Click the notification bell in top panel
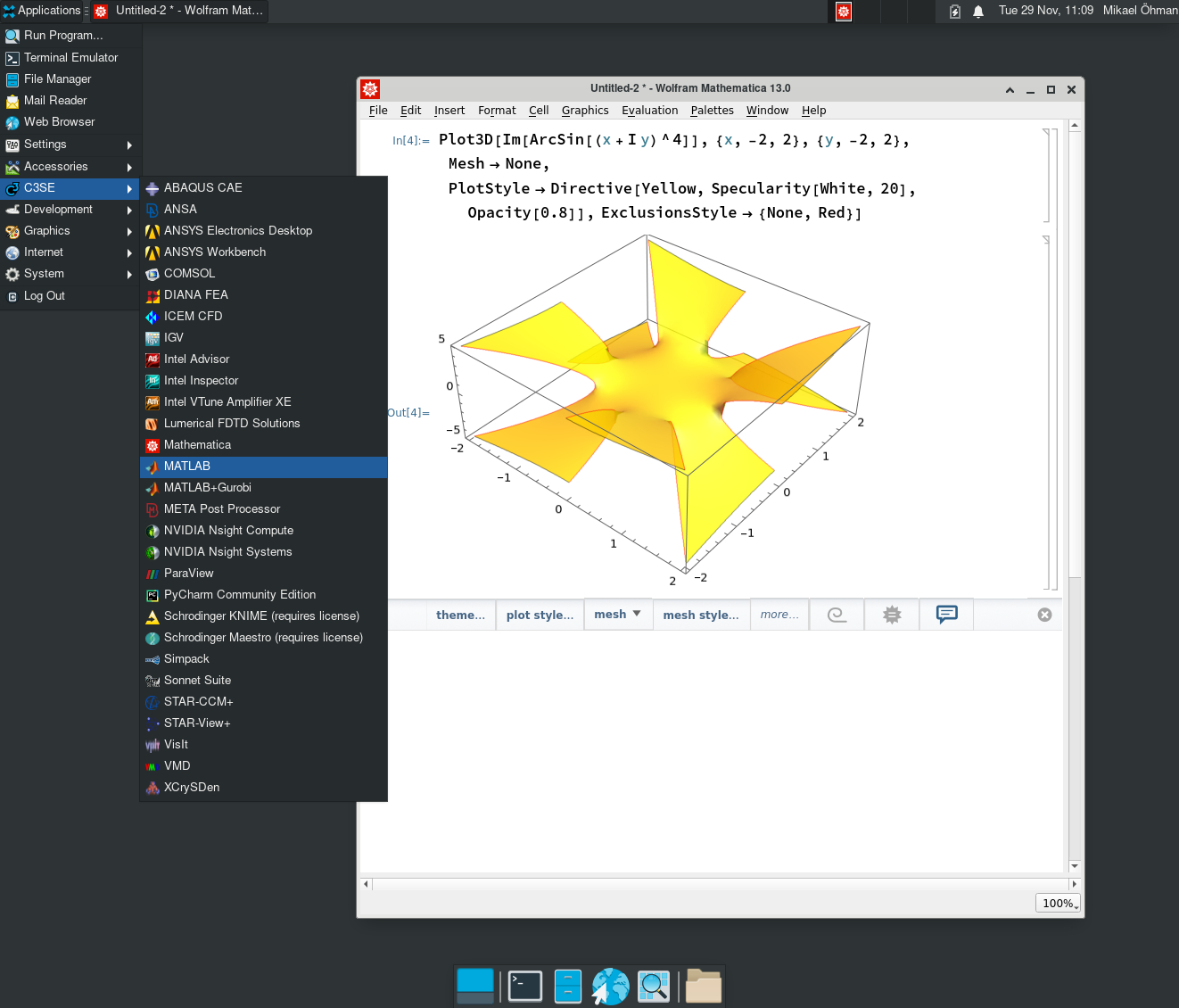The width and height of the screenshot is (1179, 1008). 978,12
